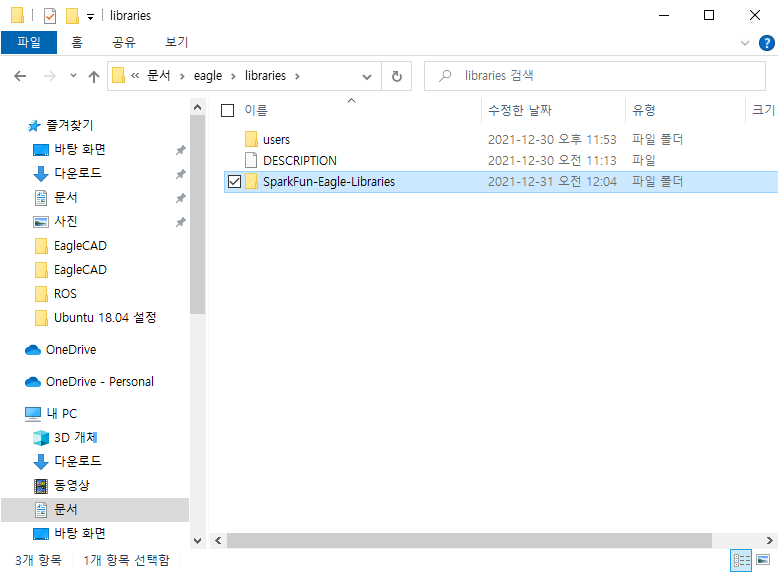Open 사진 in quick access

[66, 221]
